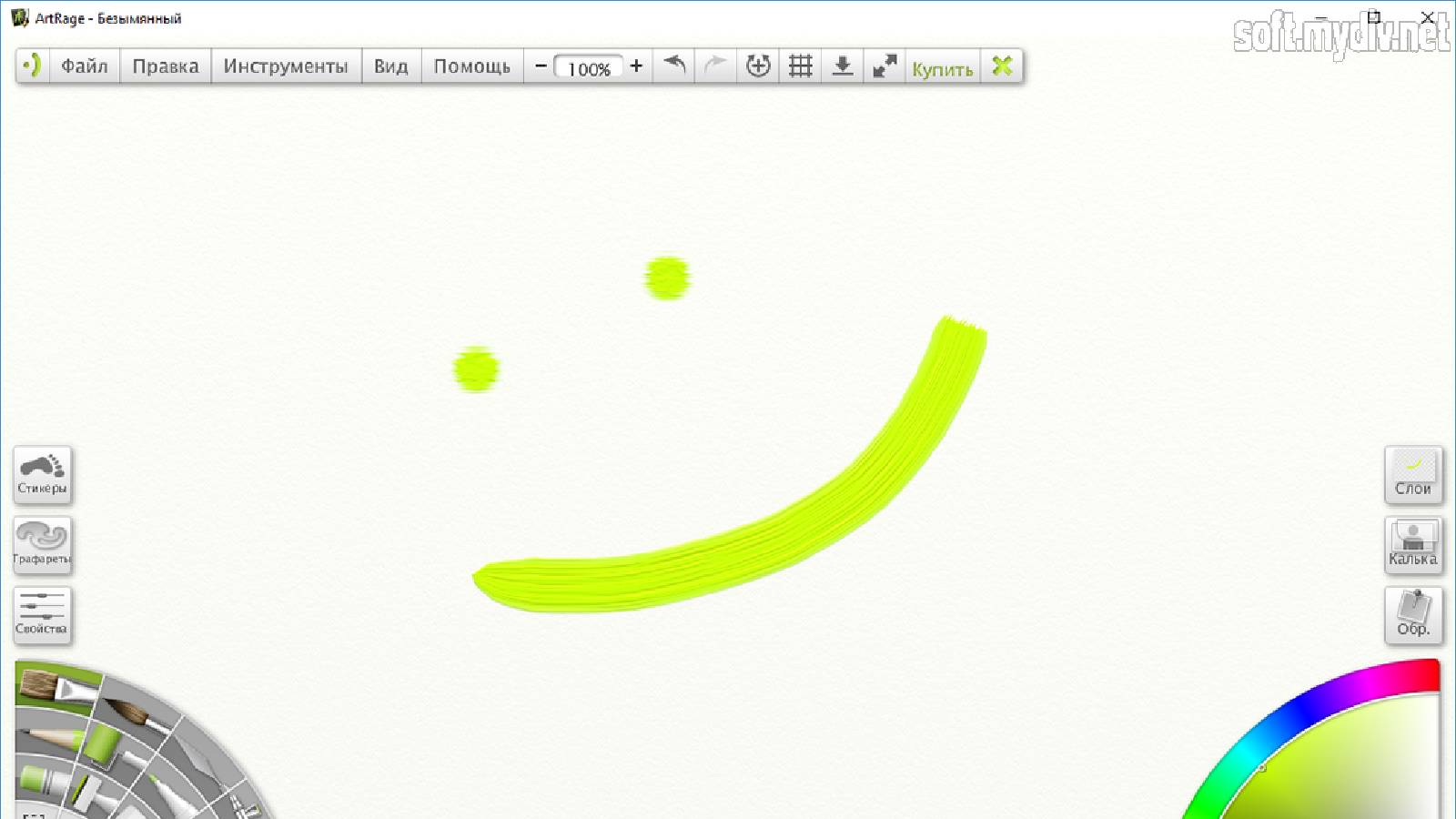Open the Свойства tool settings panel
The height and width of the screenshot is (819, 1456).
(x=42, y=615)
